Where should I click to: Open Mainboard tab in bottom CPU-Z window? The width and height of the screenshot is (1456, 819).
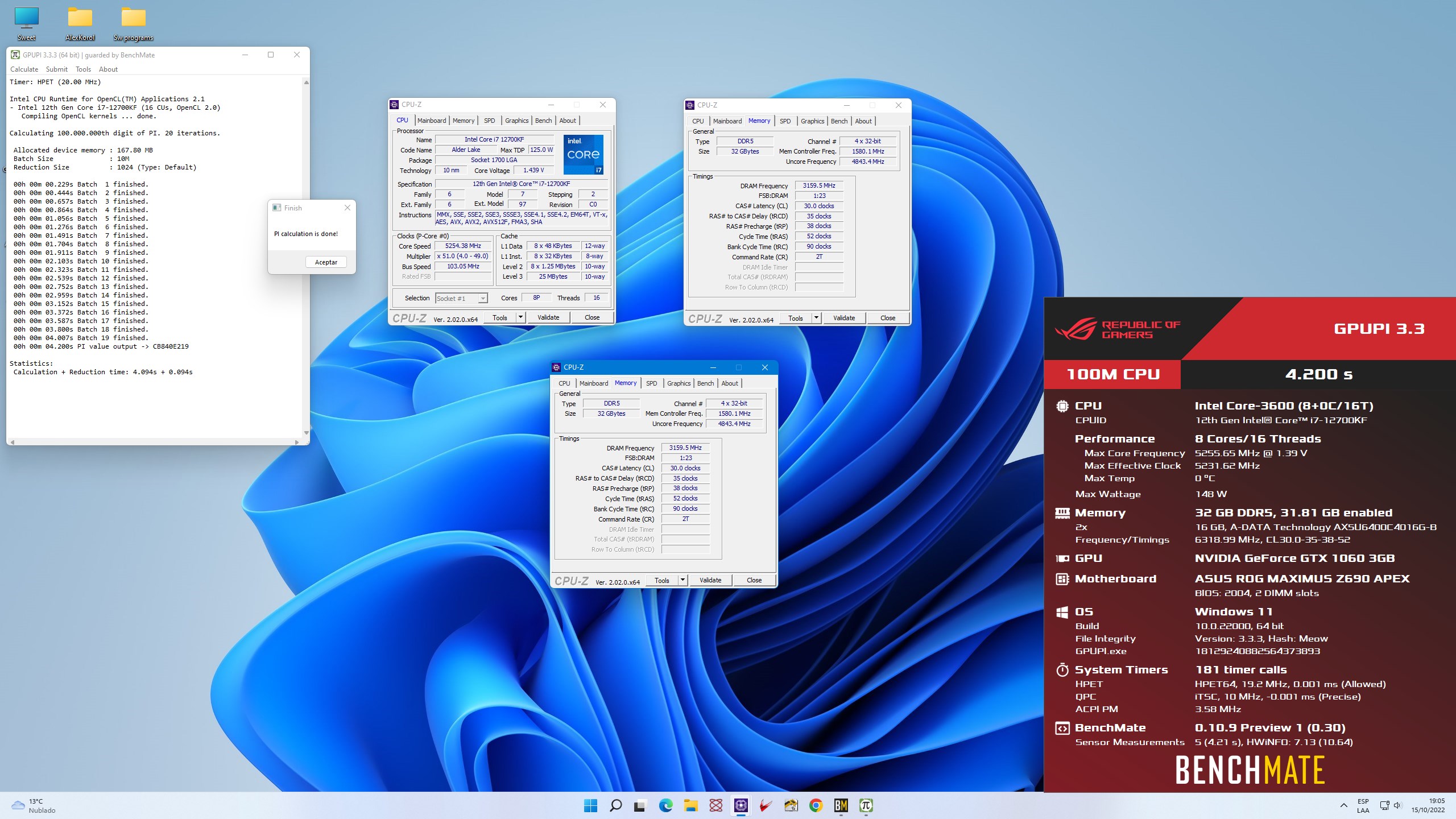point(594,383)
